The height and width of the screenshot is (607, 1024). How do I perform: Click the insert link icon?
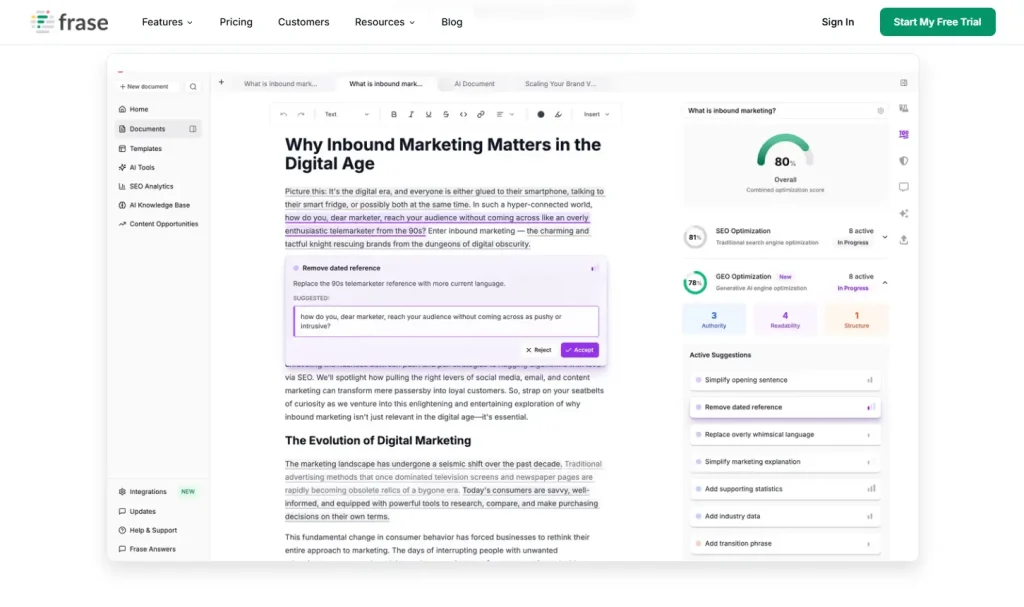pyautogui.click(x=479, y=114)
